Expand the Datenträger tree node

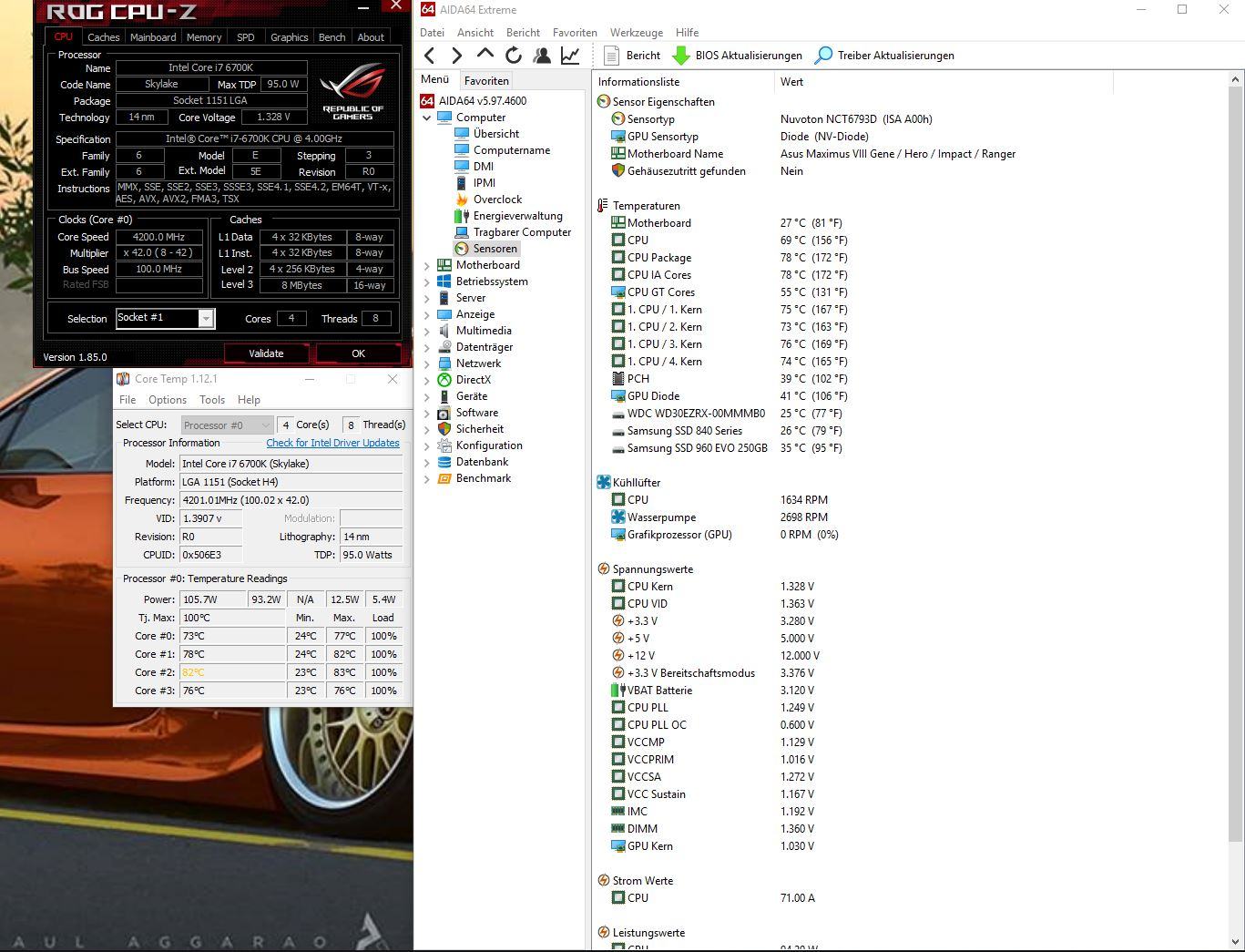click(x=426, y=347)
